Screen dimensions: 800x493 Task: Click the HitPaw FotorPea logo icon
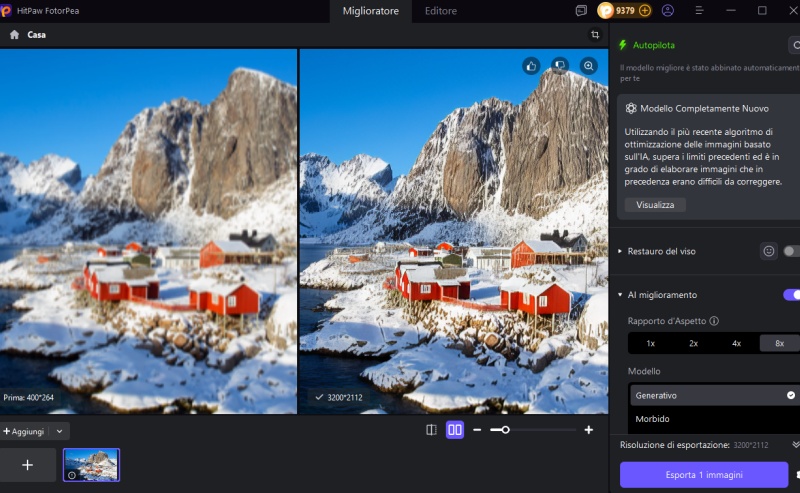point(5,11)
